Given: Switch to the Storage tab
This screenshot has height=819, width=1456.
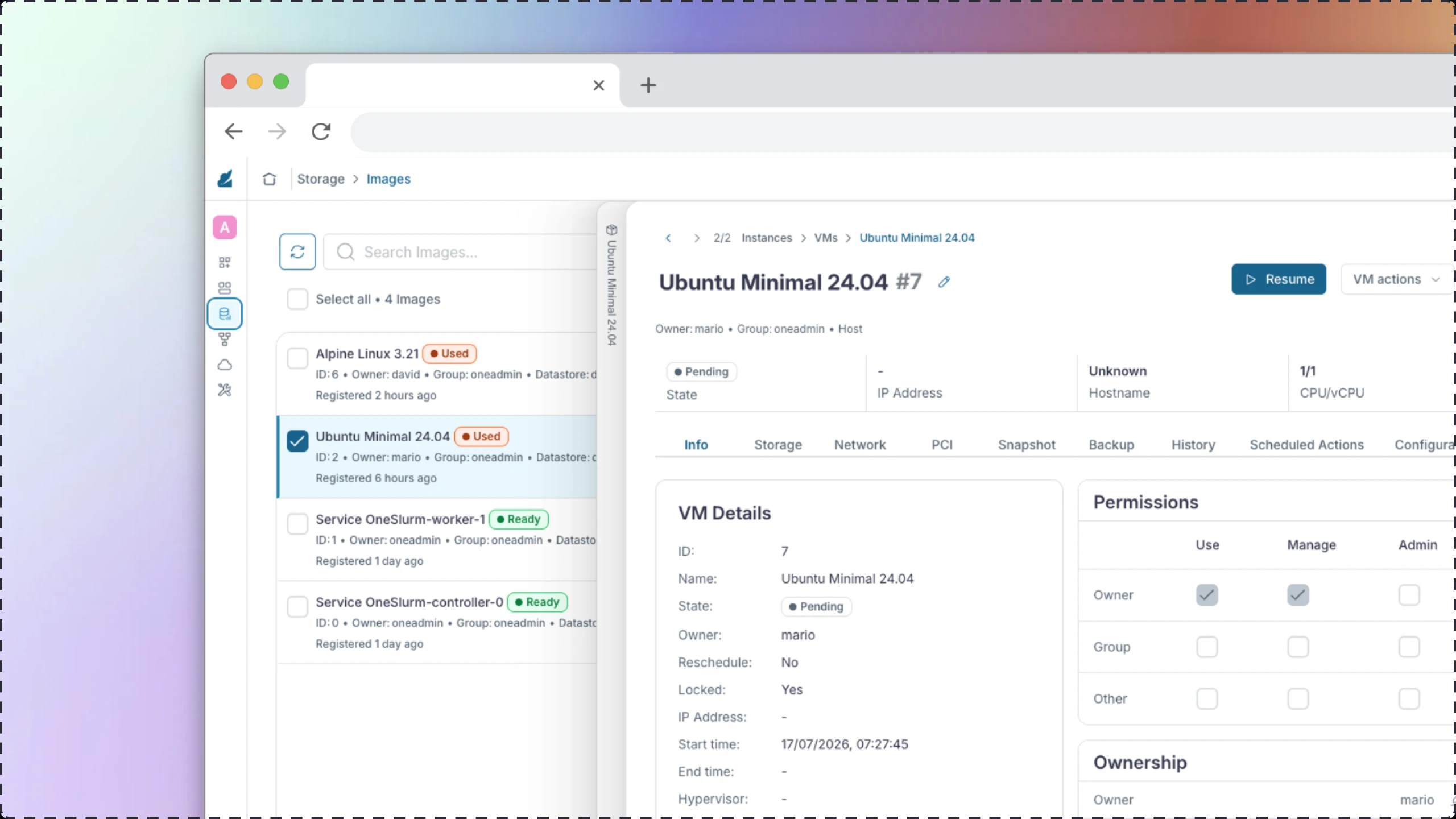Looking at the screenshot, I should (x=778, y=445).
